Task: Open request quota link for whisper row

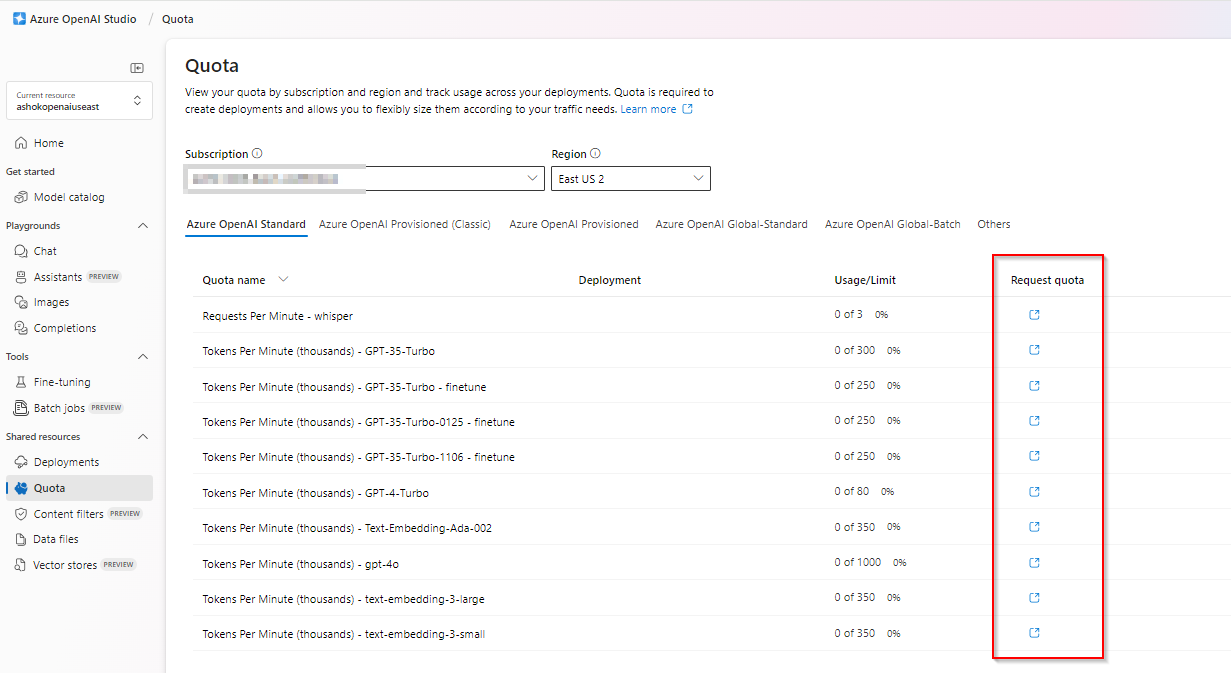Action: tap(1034, 315)
